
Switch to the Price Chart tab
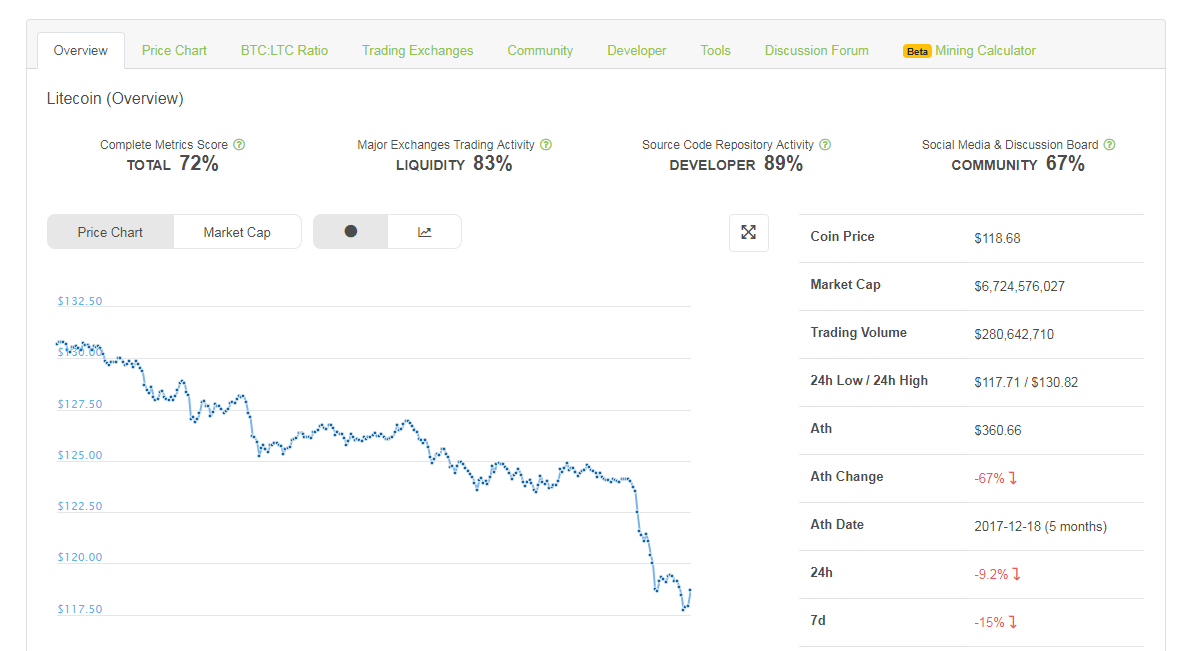point(174,50)
